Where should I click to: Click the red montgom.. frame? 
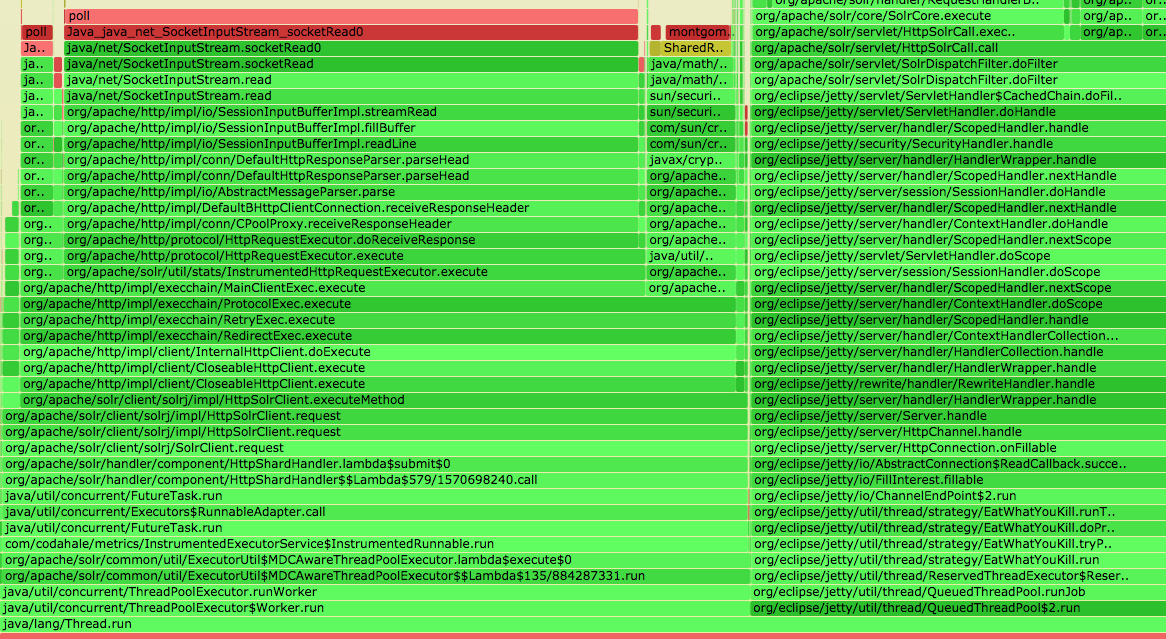[x=699, y=32]
